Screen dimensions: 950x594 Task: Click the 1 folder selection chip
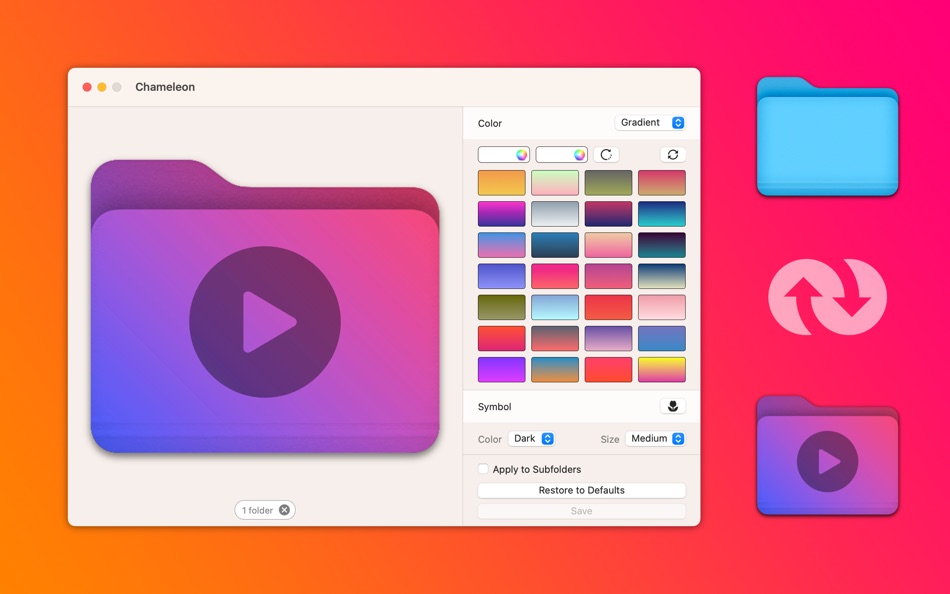pyautogui.click(x=265, y=510)
